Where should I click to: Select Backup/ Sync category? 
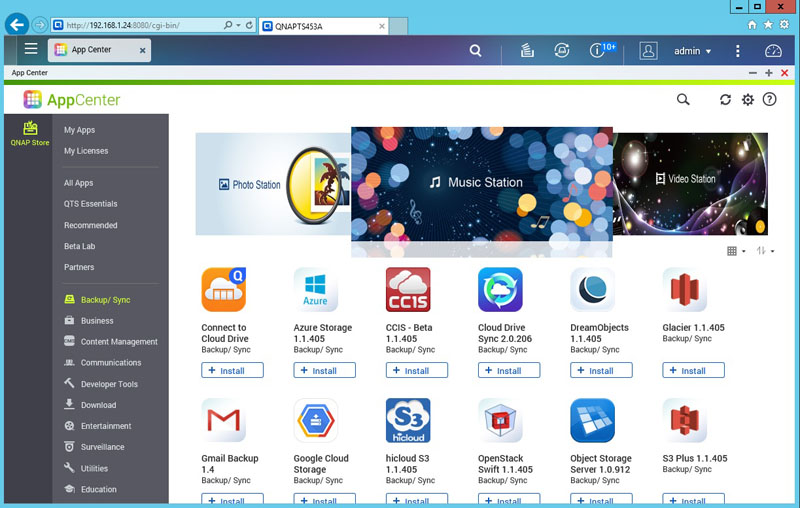tap(97, 300)
